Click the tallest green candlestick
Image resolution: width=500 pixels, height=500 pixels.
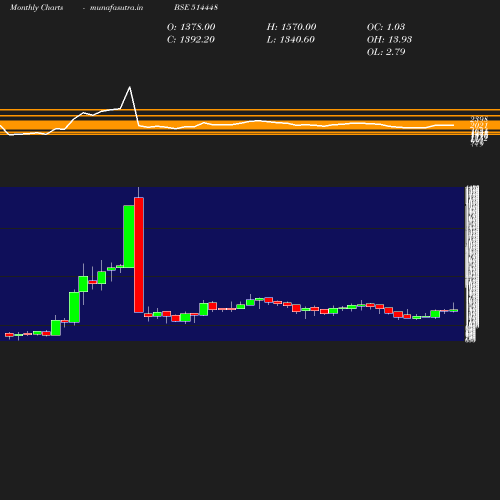click(129, 236)
